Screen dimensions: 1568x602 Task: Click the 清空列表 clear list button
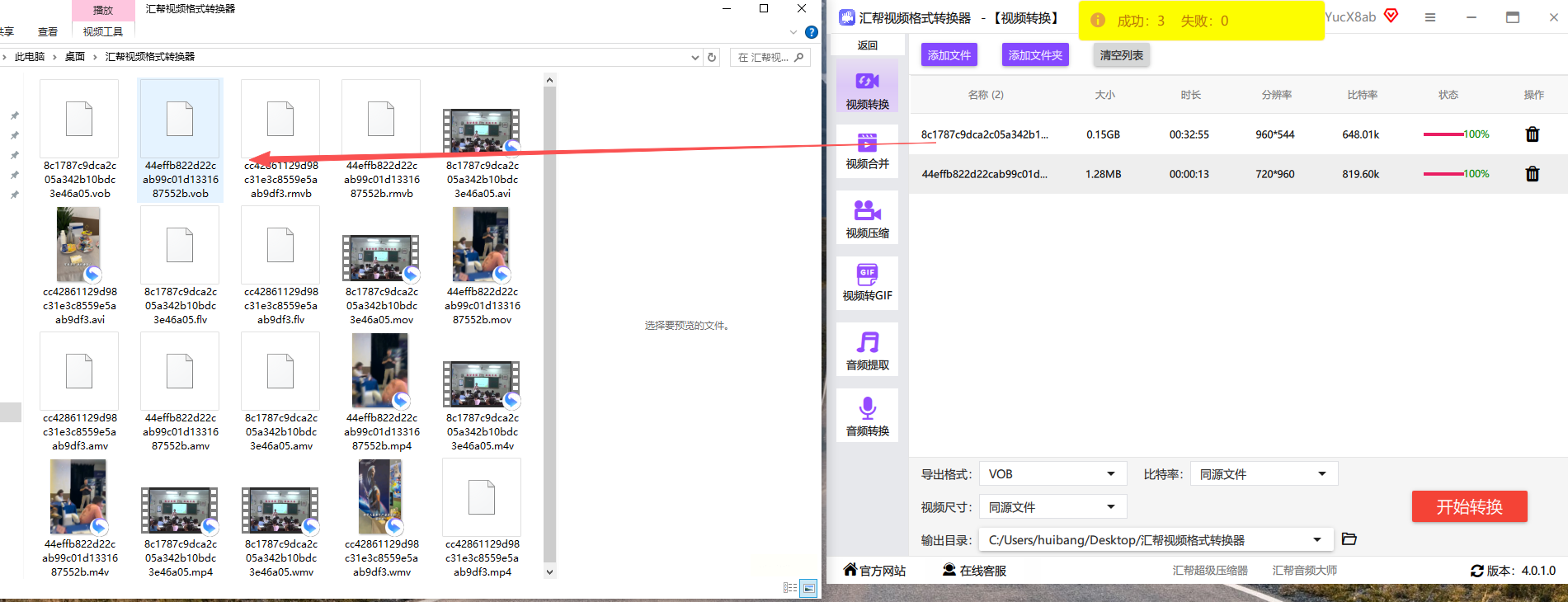click(1121, 55)
